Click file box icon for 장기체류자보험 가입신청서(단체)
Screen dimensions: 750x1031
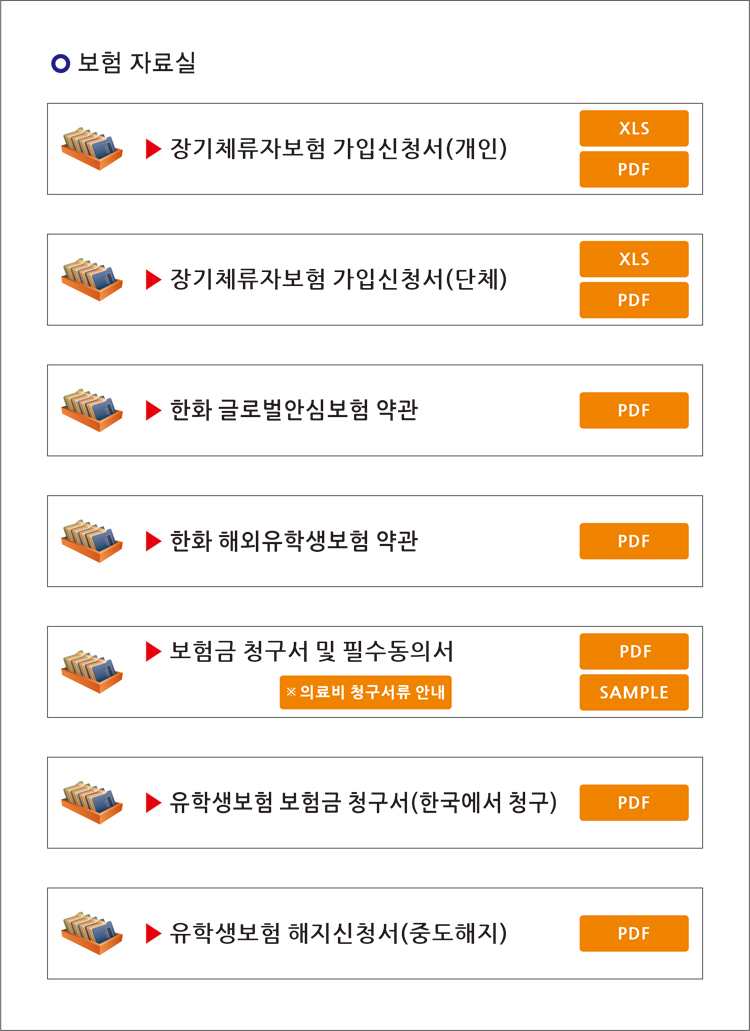[92, 280]
